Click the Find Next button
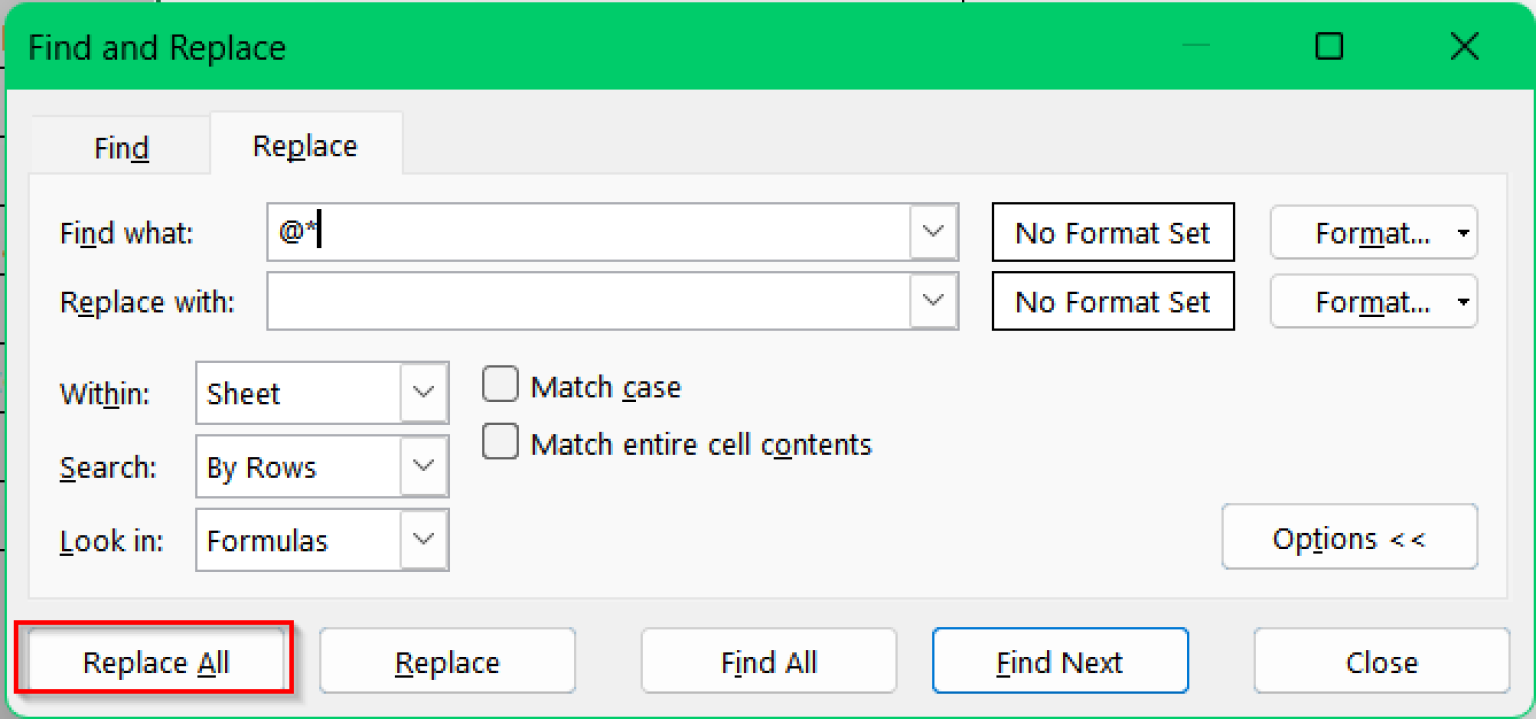The width and height of the screenshot is (1536, 719). coord(1060,661)
